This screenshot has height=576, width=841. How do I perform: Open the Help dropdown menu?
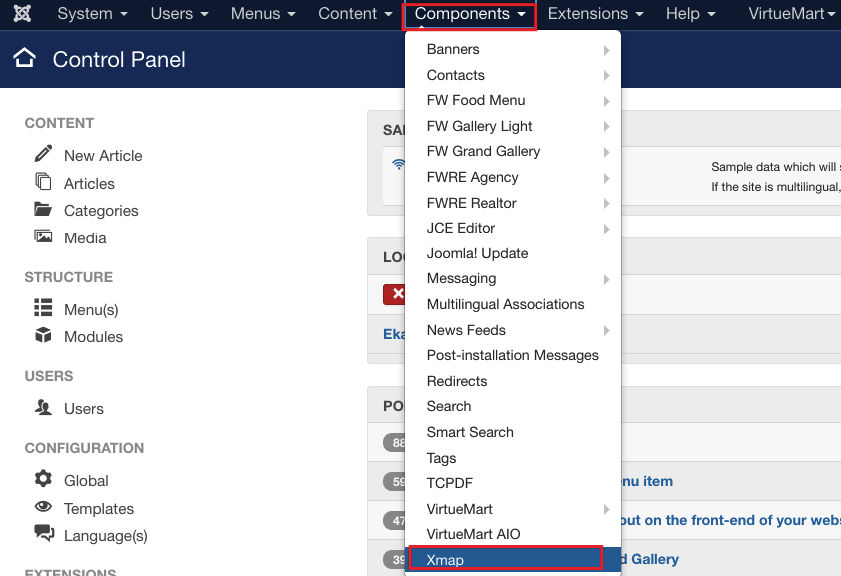coord(691,14)
